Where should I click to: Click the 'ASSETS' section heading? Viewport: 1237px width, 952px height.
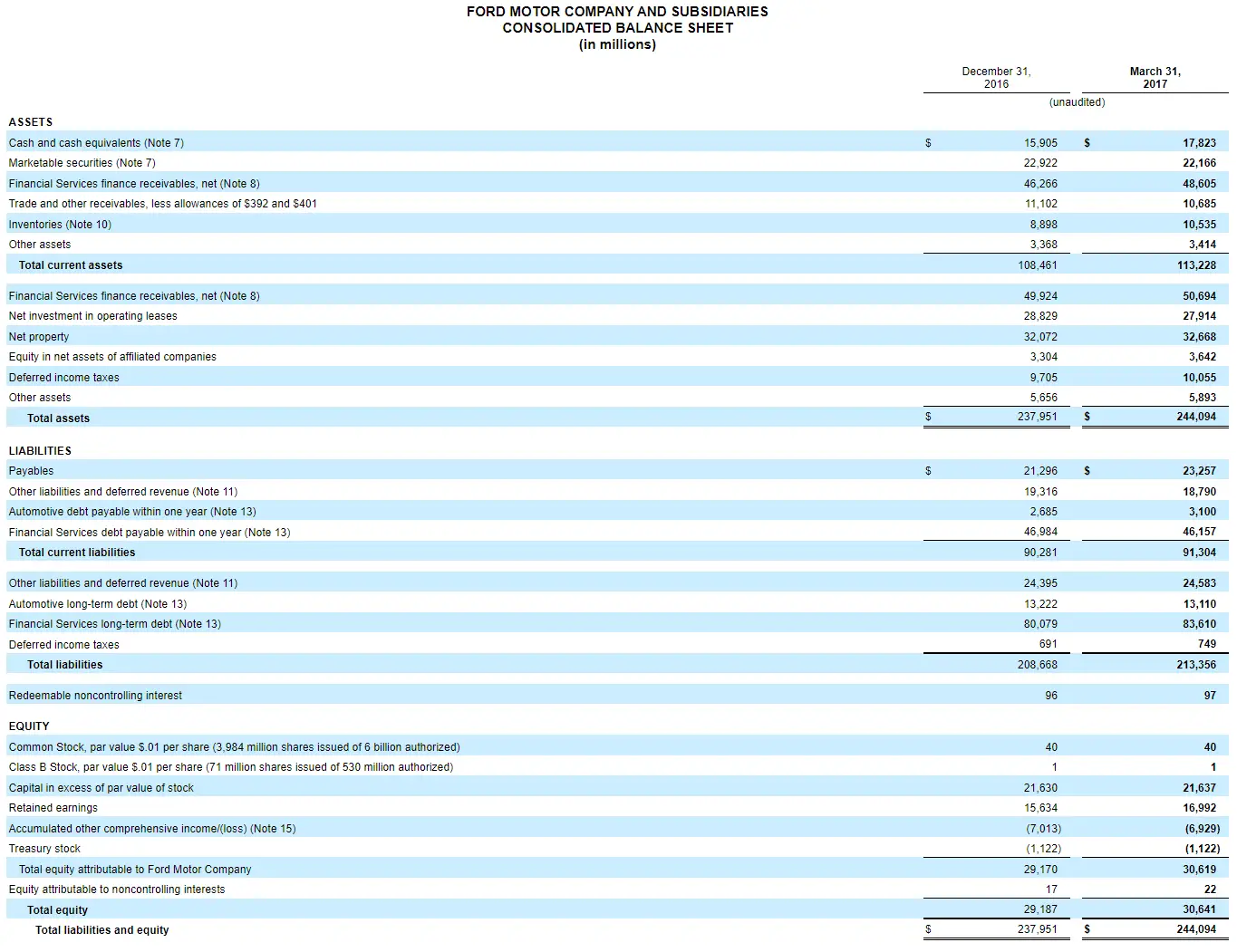(x=31, y=122)
